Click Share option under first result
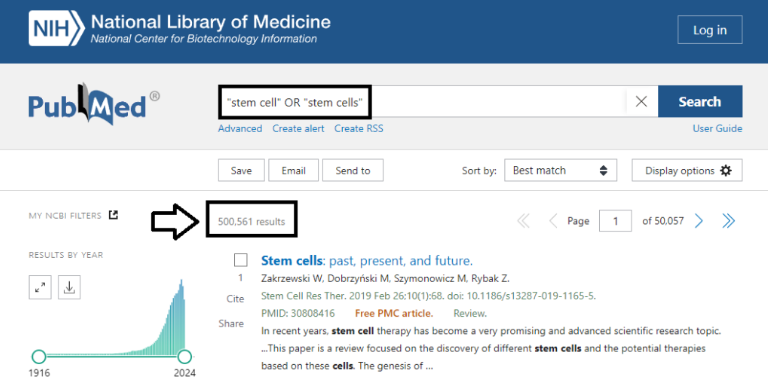768x384 pixels. point(231,323)
